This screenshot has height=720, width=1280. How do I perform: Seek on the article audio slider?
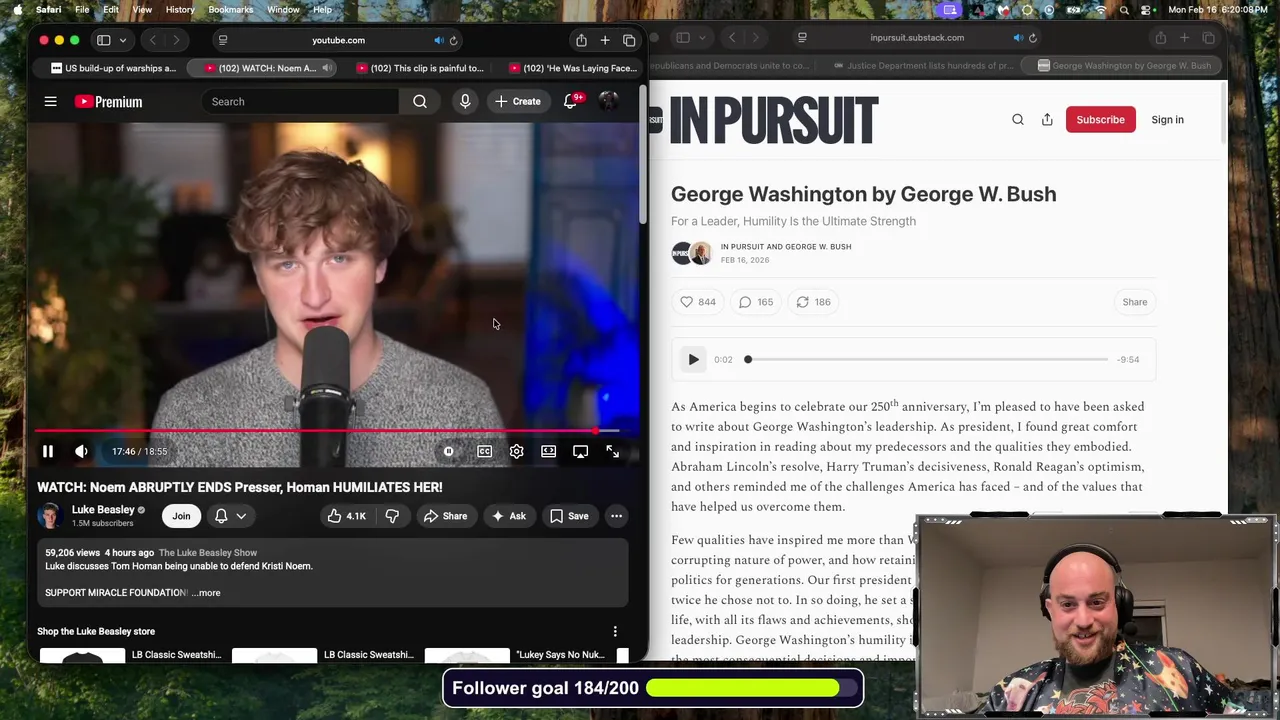point(927,359)
